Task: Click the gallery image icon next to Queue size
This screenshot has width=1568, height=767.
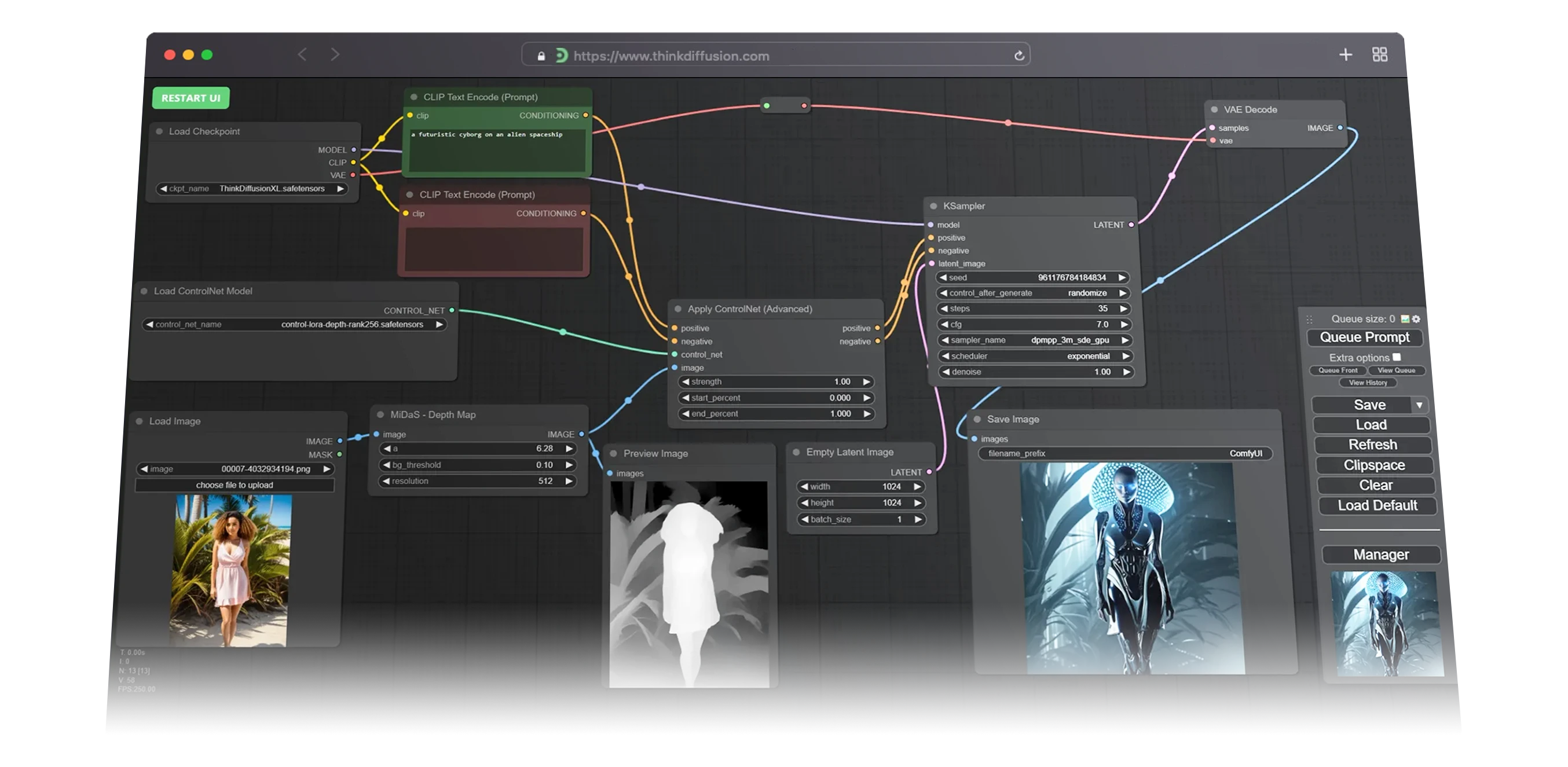Action: point(1405,319)
